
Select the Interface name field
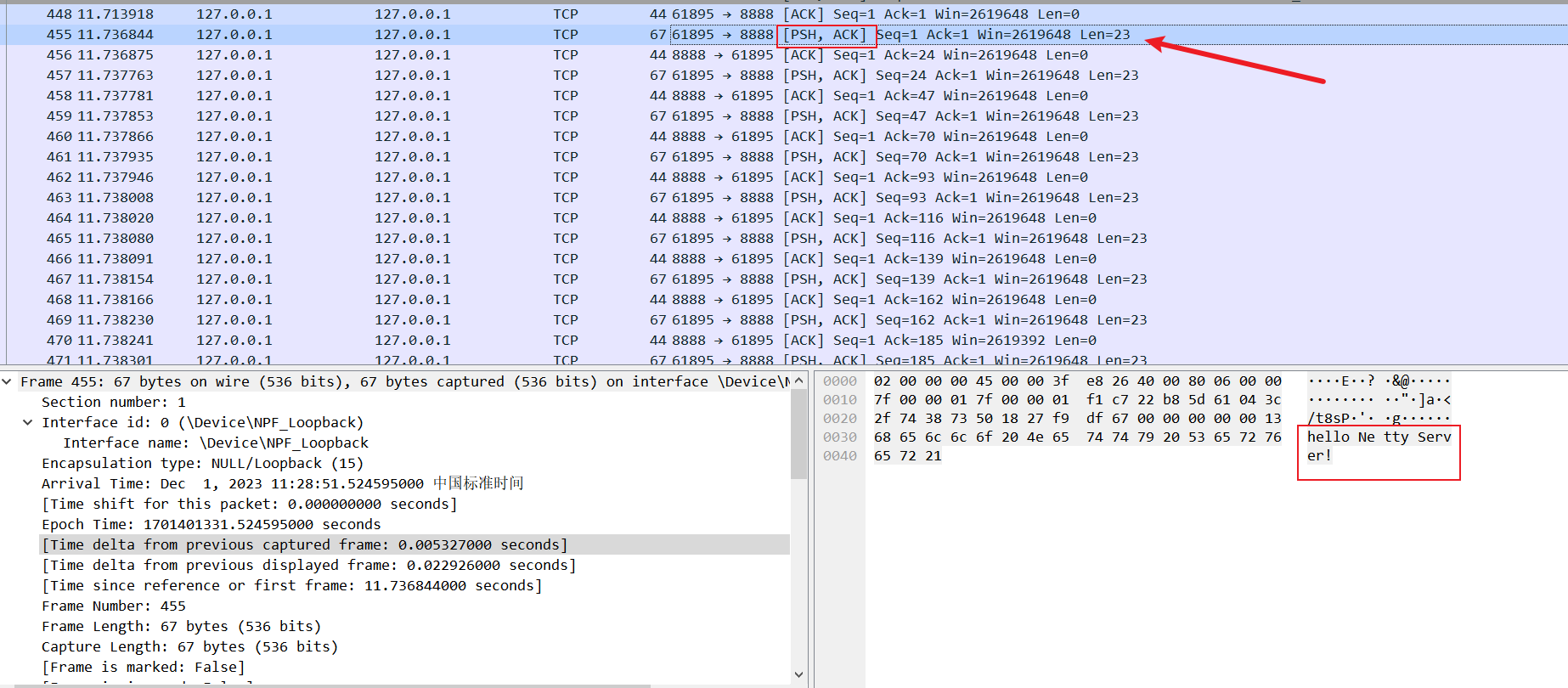point(216,443)
